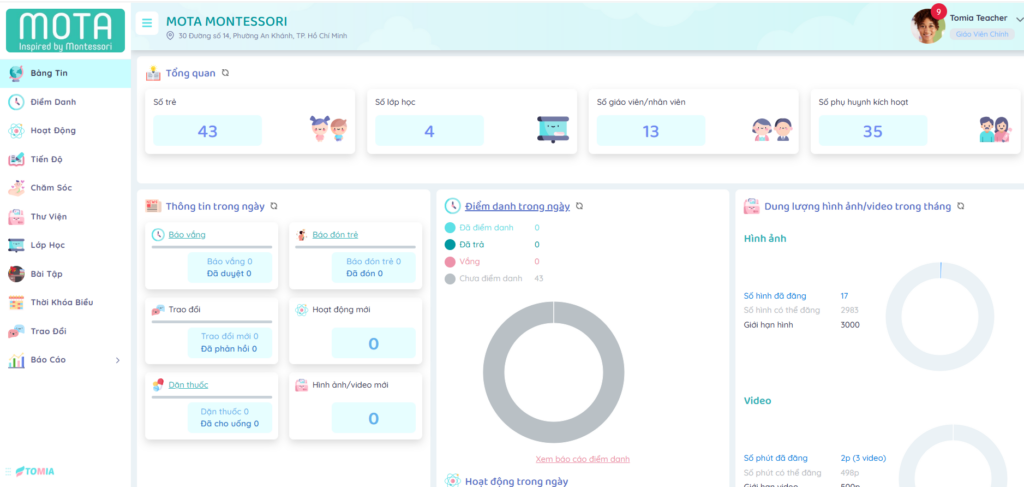Screen dimensions: 1024x487
Task: Click the clock icon beside Điểm danh trong ngày
Action: click(x=452, y=206)
